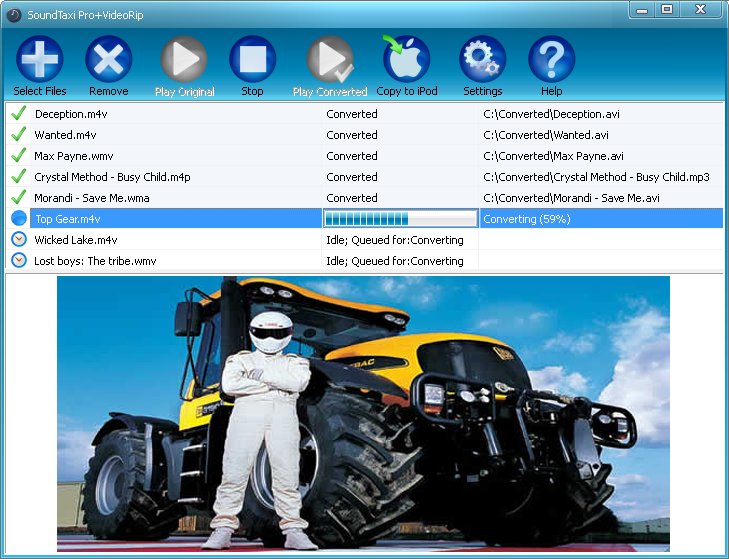Click the Top Gear conversion progress bar

tap(399, 219)
